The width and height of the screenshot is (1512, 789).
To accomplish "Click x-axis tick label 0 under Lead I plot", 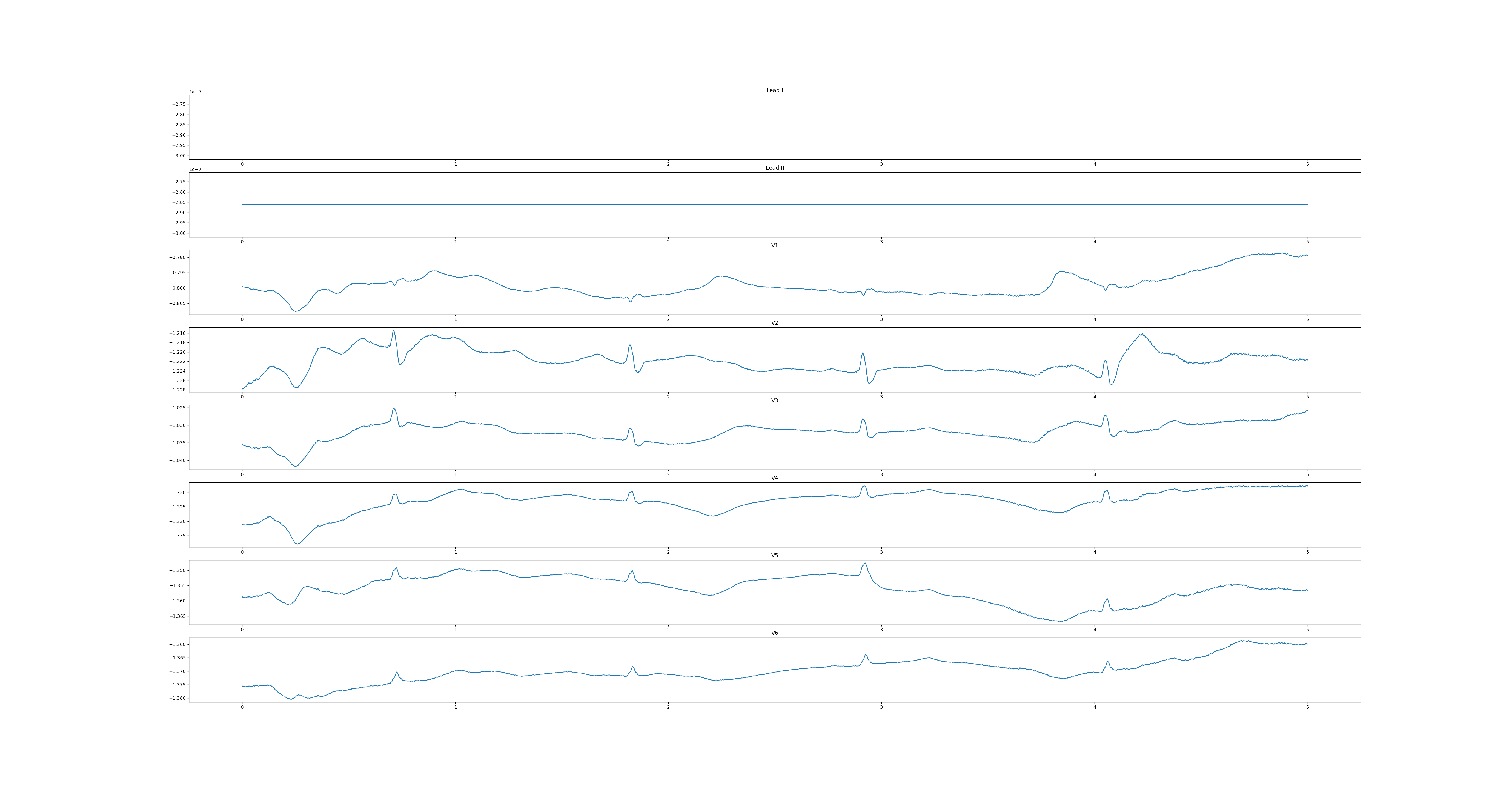I will tap(242, 164).
